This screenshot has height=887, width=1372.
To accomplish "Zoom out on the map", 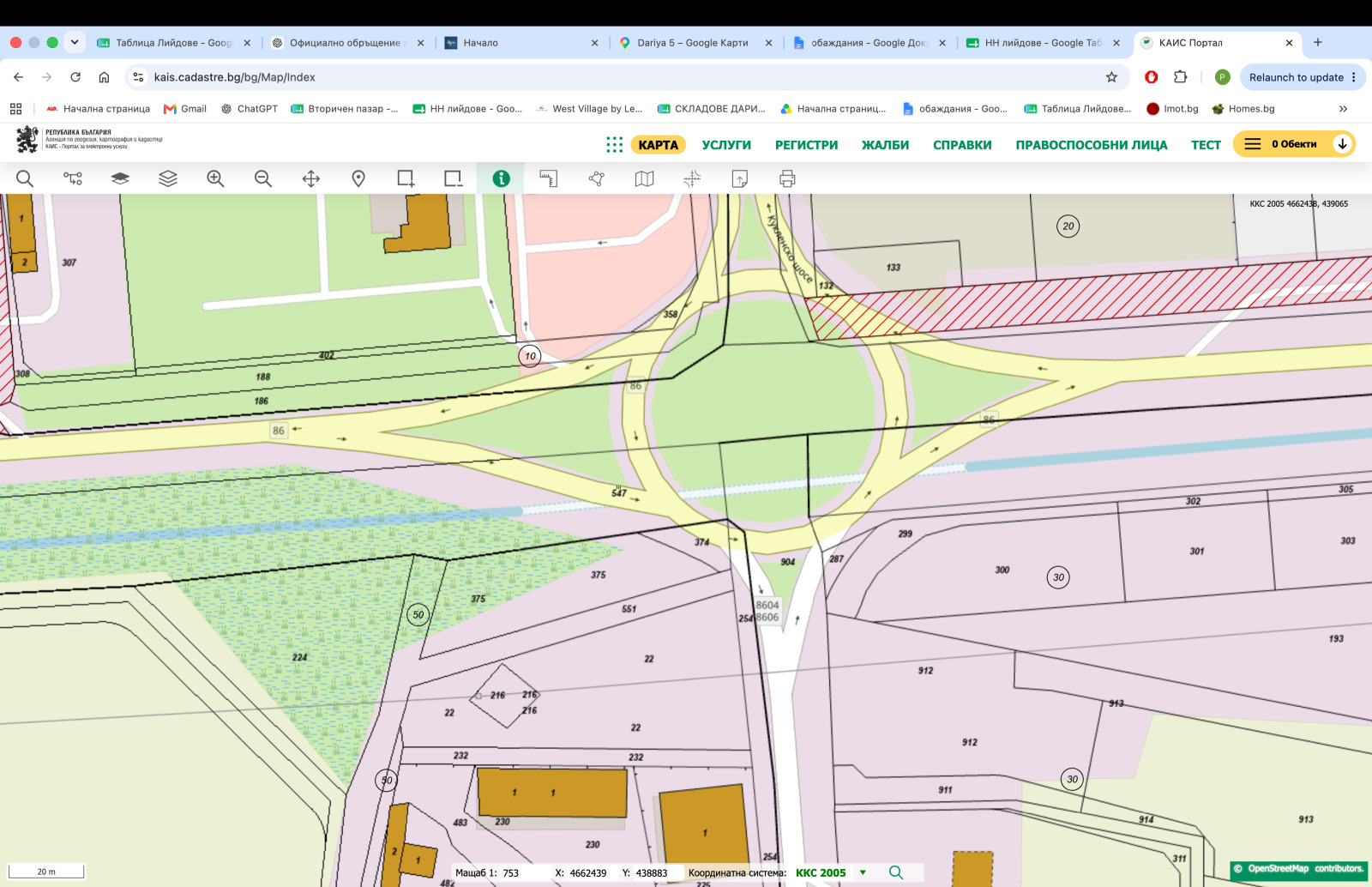I will [x=263, y=178].
